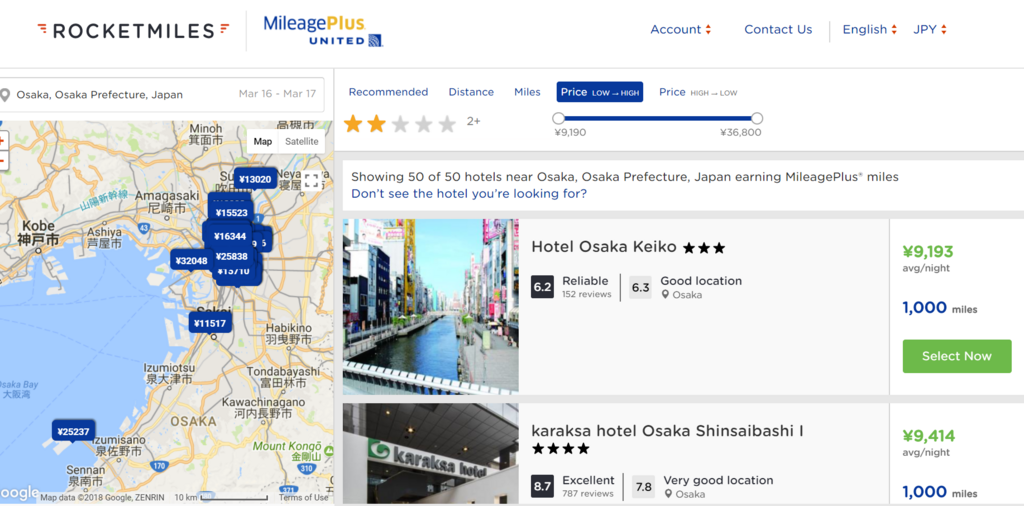Open the Contact Us page
The width and height of the screenshot is (1024, 506).
pos(778,29)
